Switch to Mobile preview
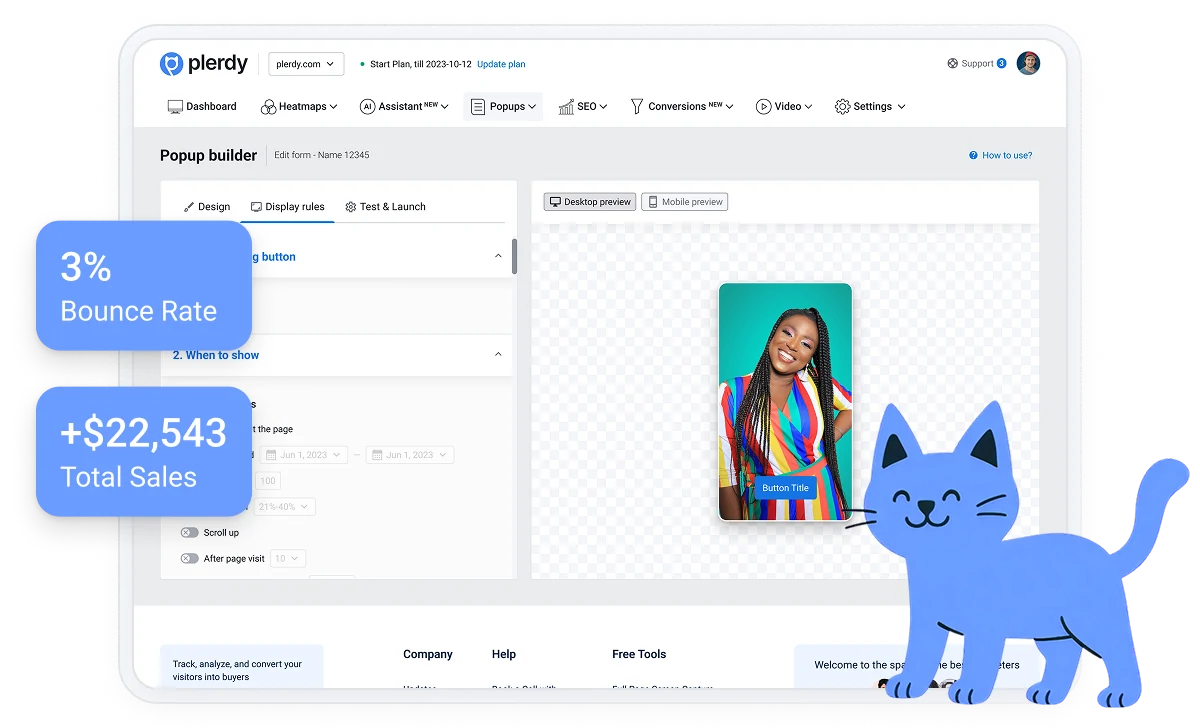 (685, 202)
